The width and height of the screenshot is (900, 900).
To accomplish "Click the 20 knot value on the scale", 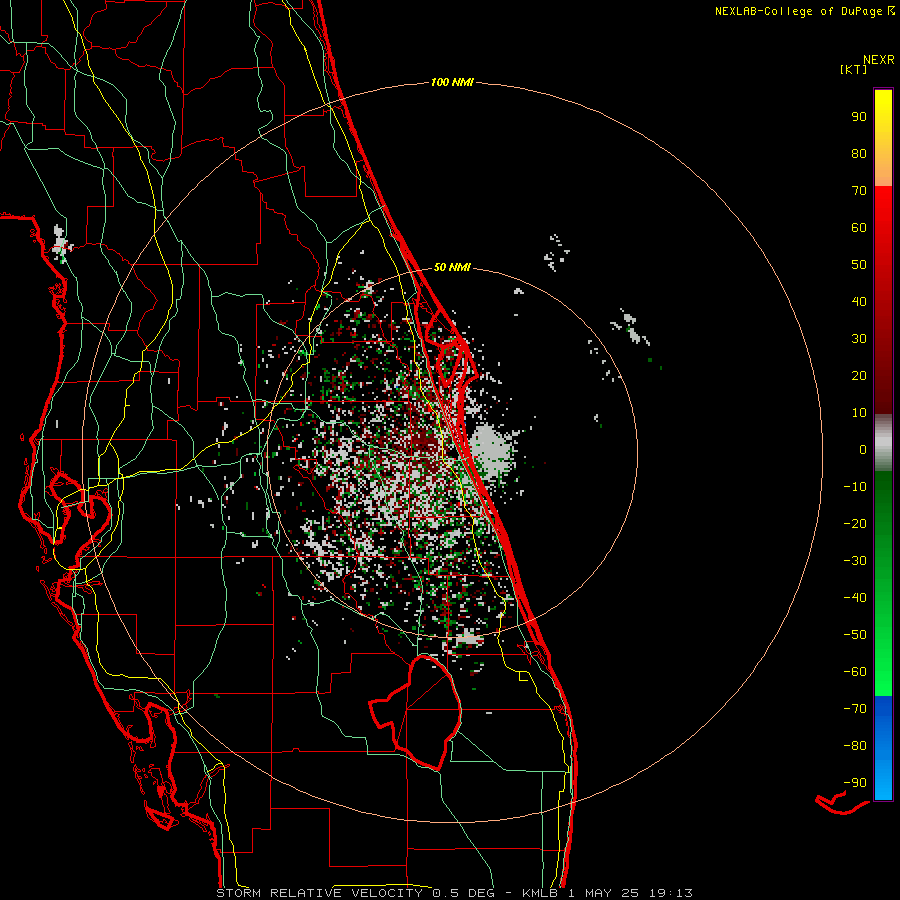I will pos(859,375).
